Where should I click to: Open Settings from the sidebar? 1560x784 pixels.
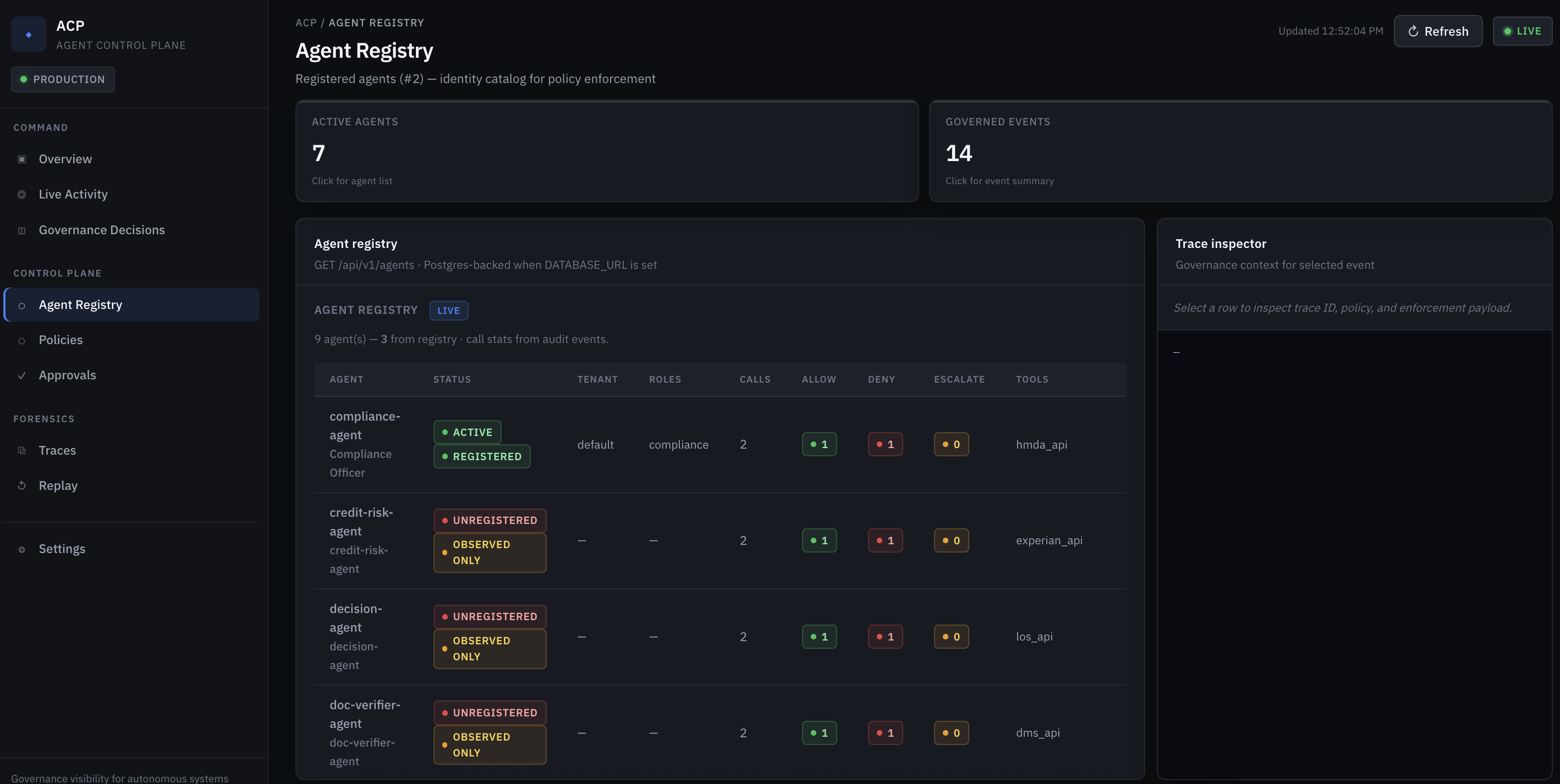(x=131, y=549)
